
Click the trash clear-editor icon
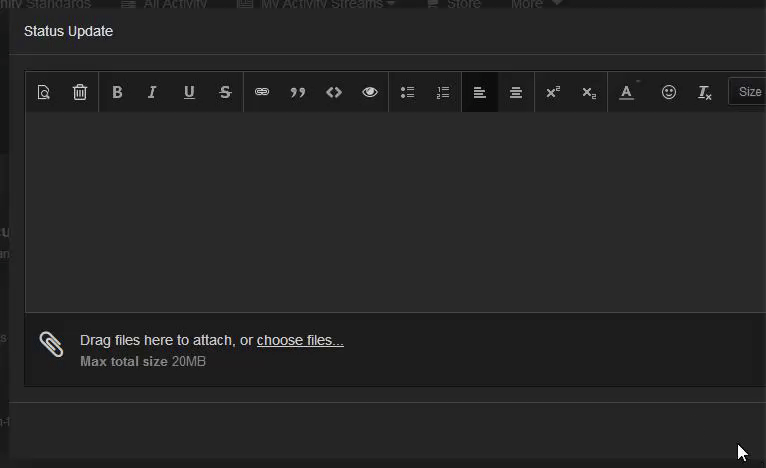80,92
